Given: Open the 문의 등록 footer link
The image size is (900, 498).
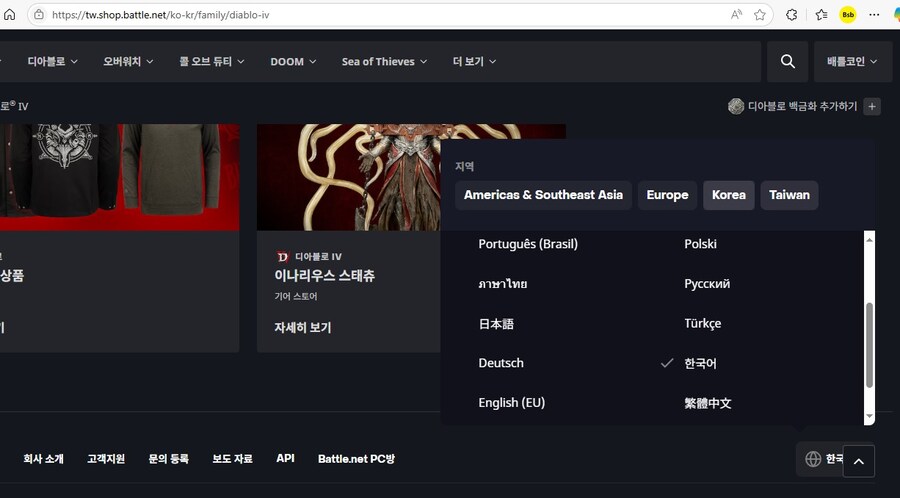Looking at the screenshot, I should (x=168, y=459).
